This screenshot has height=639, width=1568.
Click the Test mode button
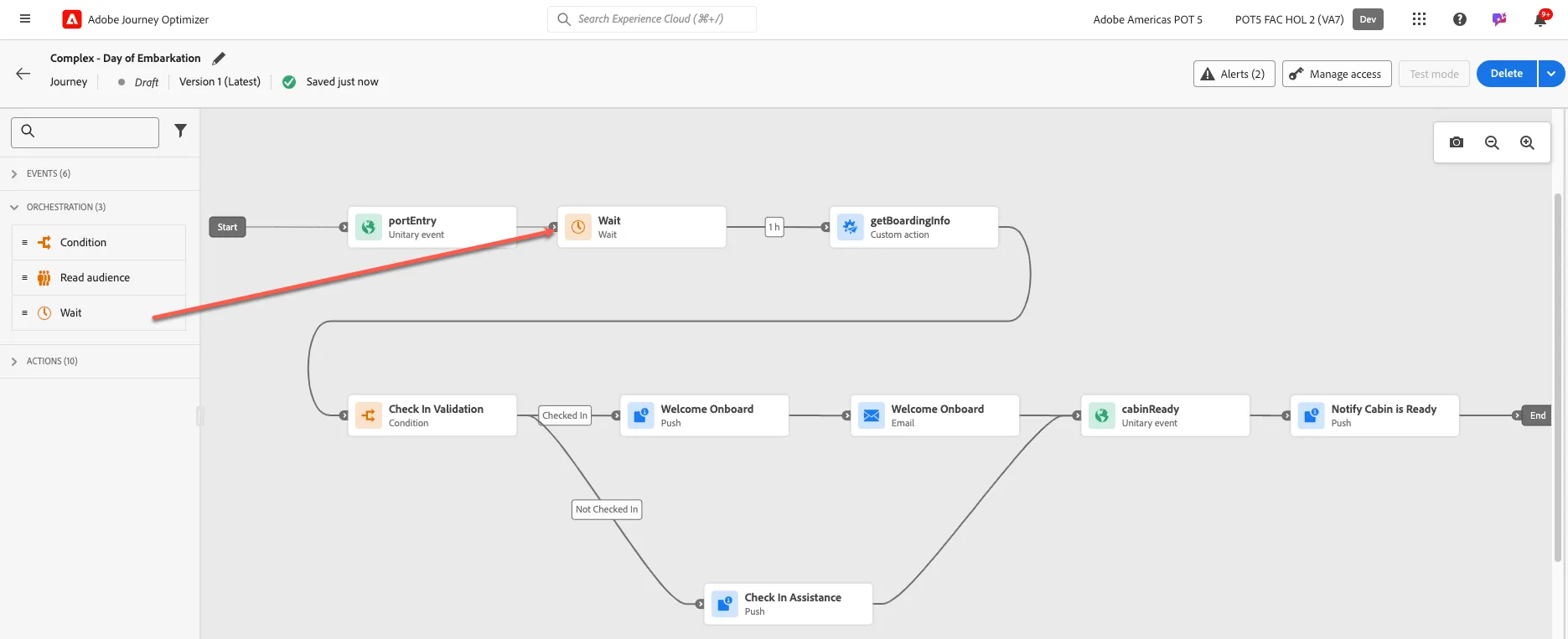click(1434, 74)
